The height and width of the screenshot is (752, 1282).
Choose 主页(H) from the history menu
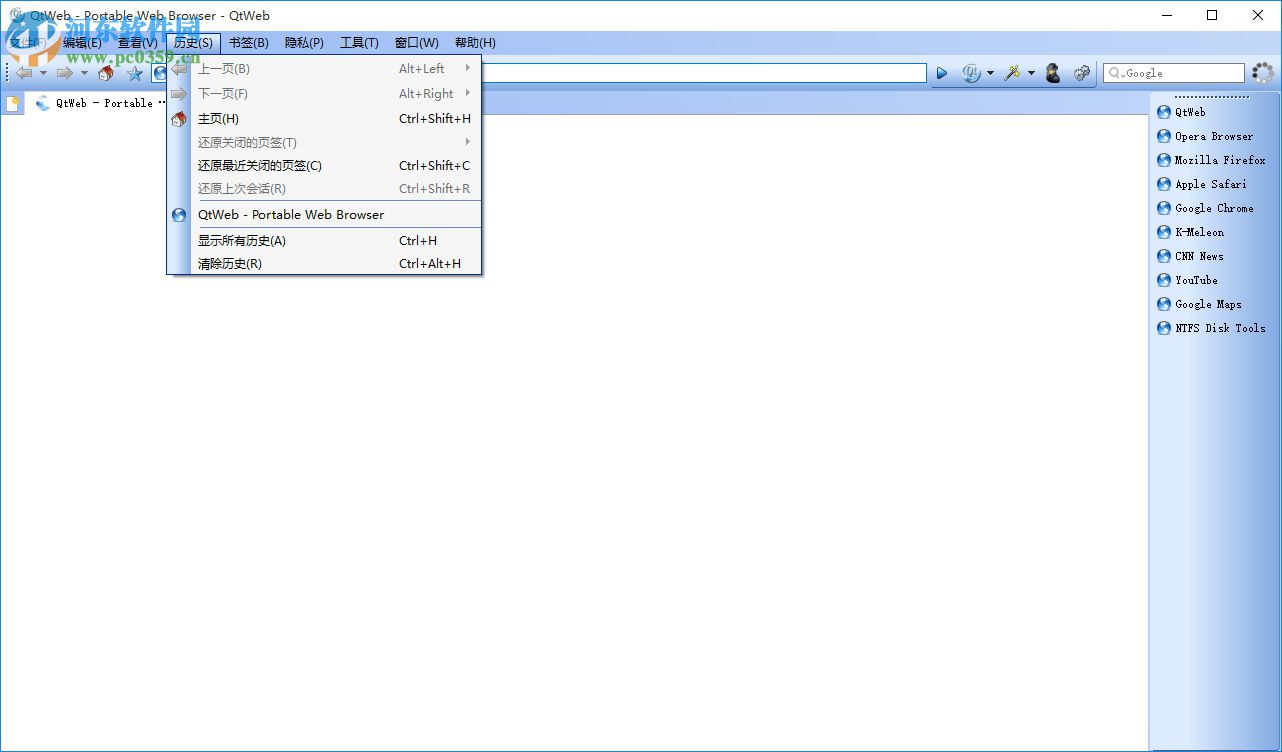(324, 119)
